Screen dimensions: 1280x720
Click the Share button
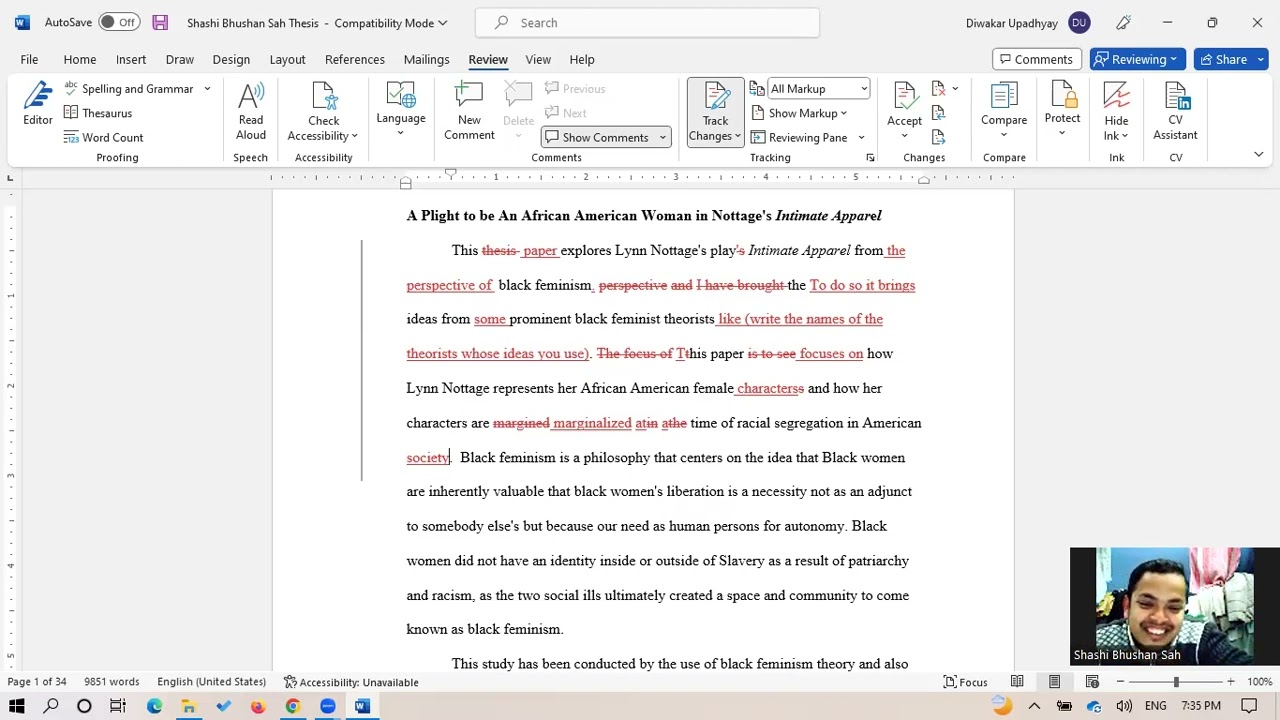[x=1231, y=59]
